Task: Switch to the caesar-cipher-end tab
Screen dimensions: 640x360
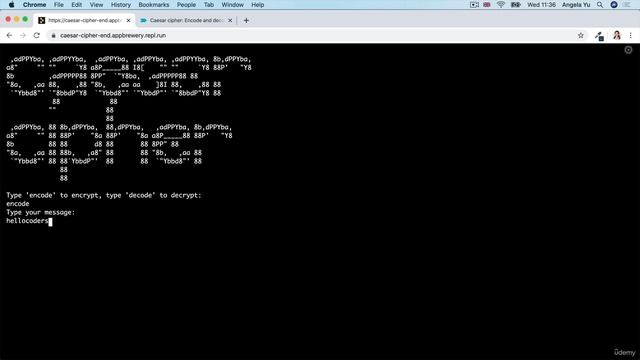Action: [x=84, y=20]
